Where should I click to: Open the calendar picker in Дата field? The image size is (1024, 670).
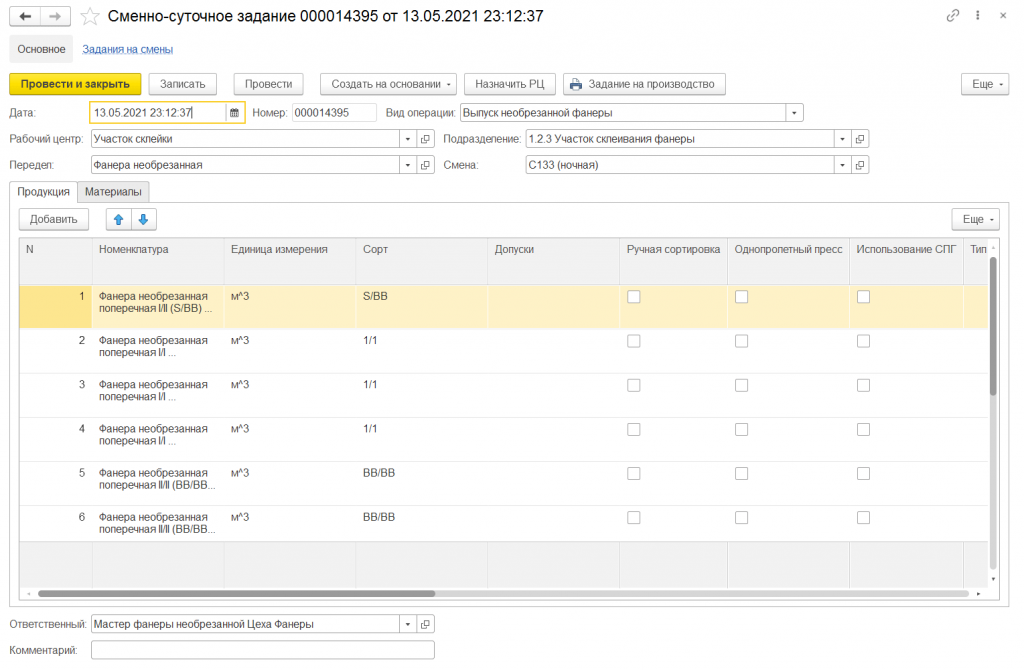pos(234,113)
